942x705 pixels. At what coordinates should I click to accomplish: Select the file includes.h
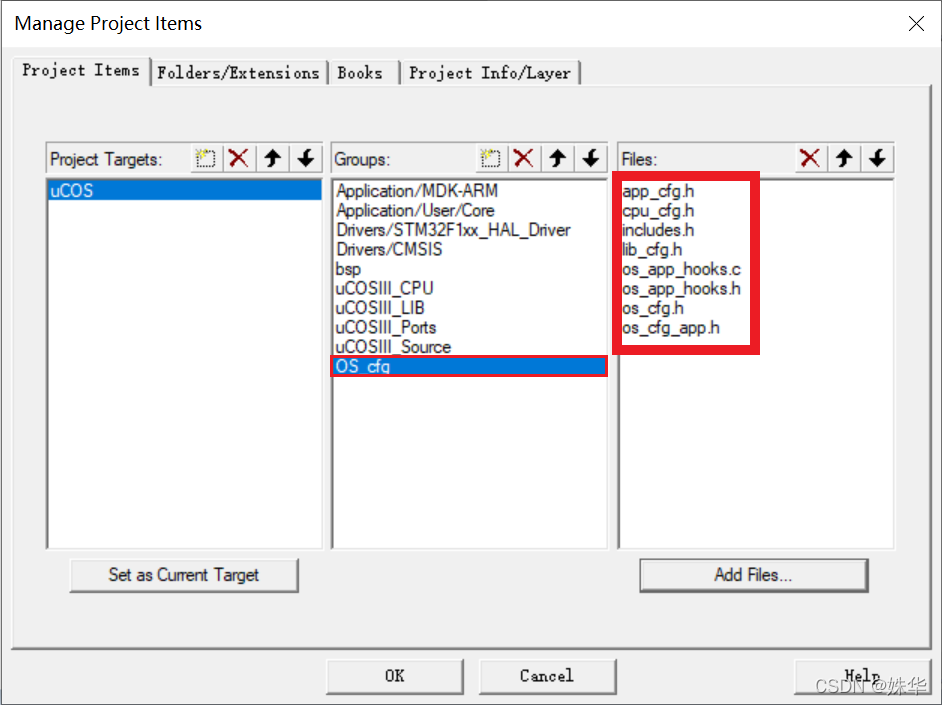coord(658,230)
